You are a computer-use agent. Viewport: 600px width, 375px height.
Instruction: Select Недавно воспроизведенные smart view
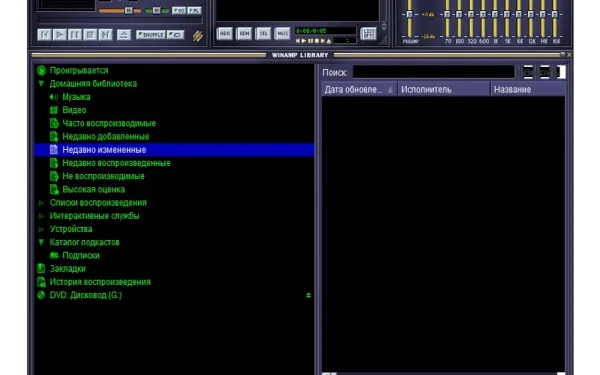pyautogui.click(x=116, y=163)
